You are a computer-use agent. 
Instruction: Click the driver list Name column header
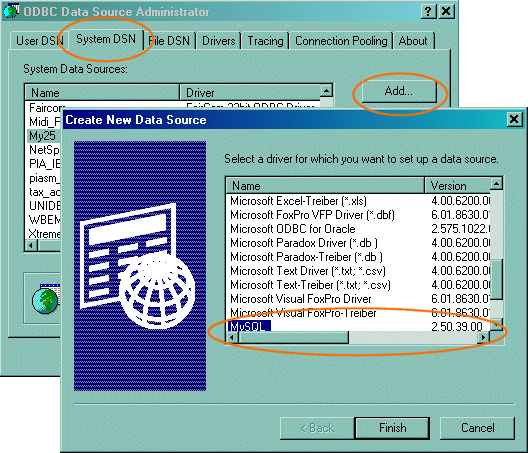point(325,186)
